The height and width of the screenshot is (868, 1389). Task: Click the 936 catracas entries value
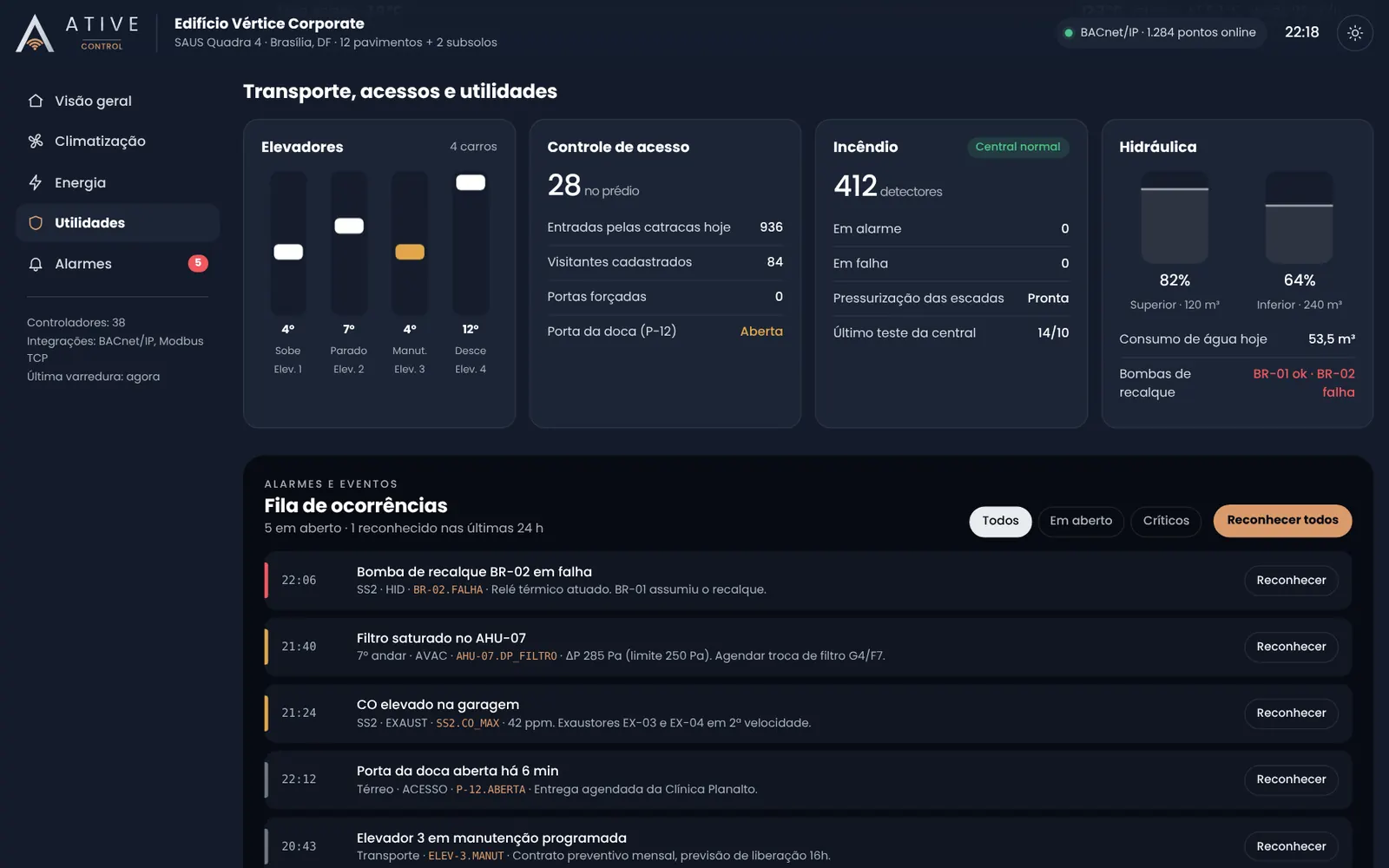[771, 227]
